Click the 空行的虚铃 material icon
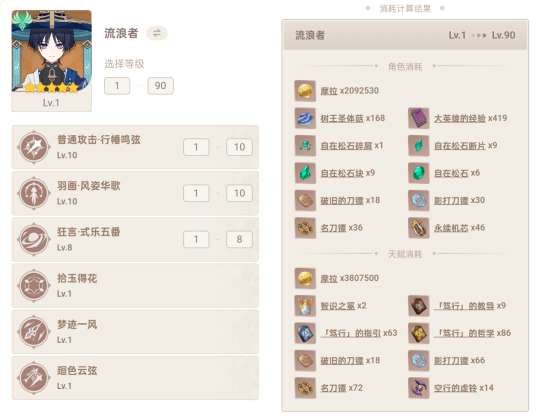This screenshot has height=416, width=540. point(418,388)
